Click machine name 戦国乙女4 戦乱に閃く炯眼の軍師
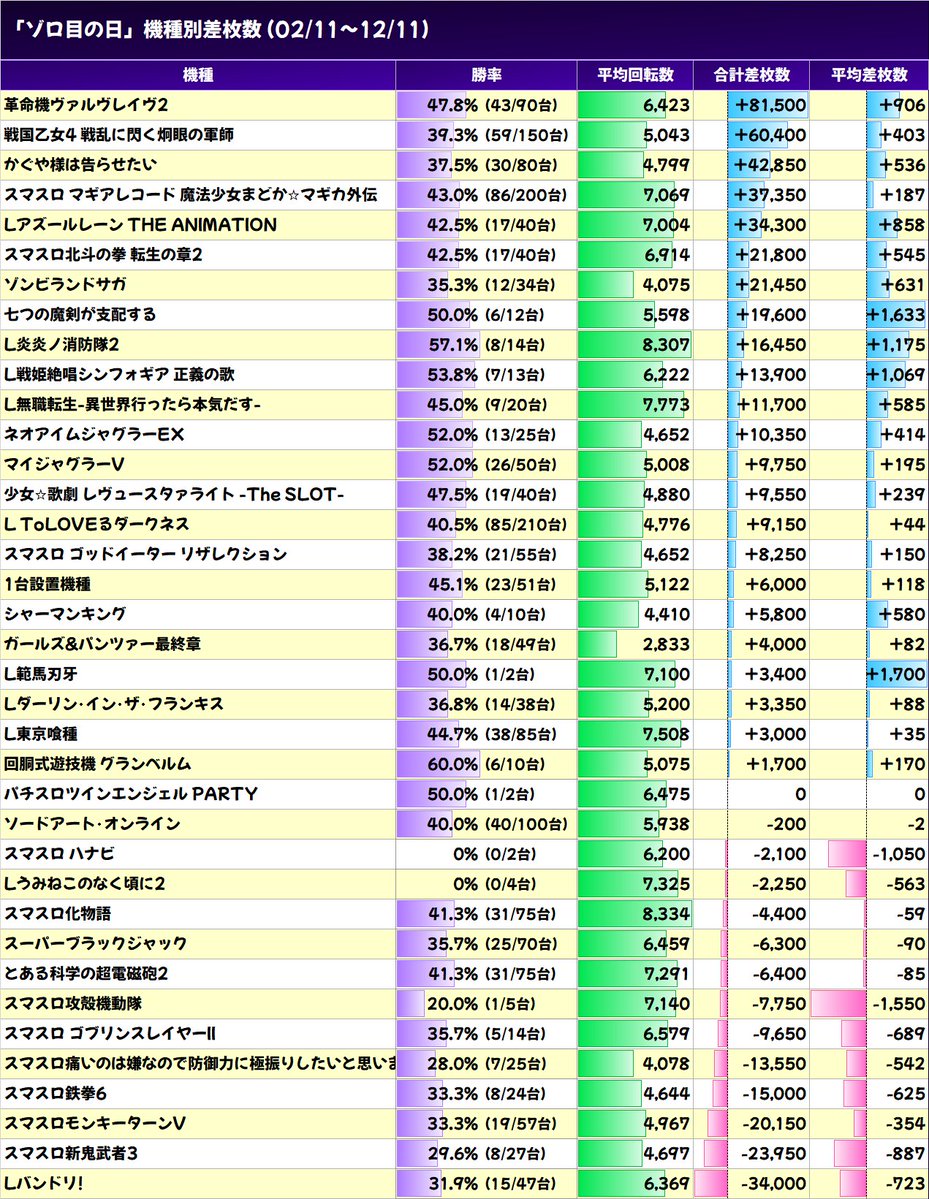 click(x=119, y=135)
